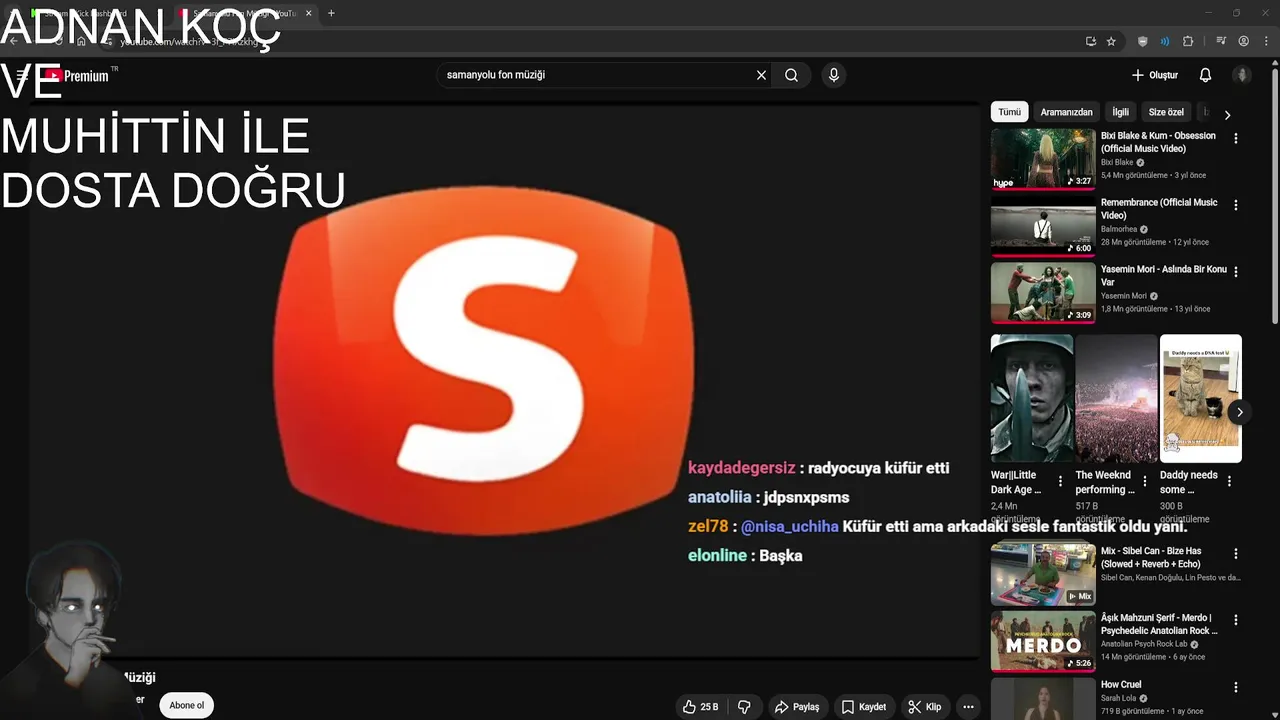Viewport: 1280px width, 720px height.
Task: Open the Chrome three-dot menu
Action: click(1265, 41)
